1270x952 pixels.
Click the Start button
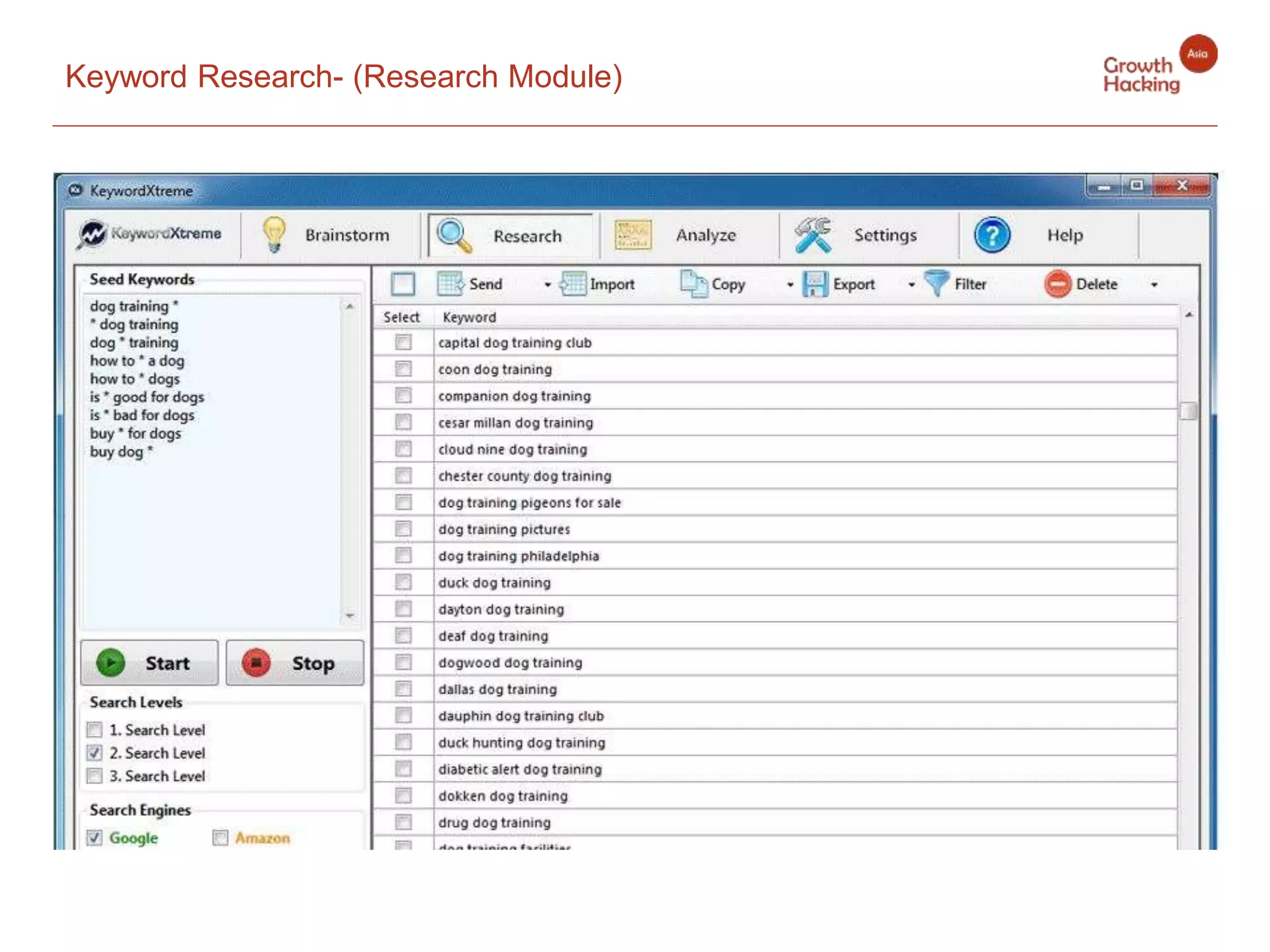[149, 663]
